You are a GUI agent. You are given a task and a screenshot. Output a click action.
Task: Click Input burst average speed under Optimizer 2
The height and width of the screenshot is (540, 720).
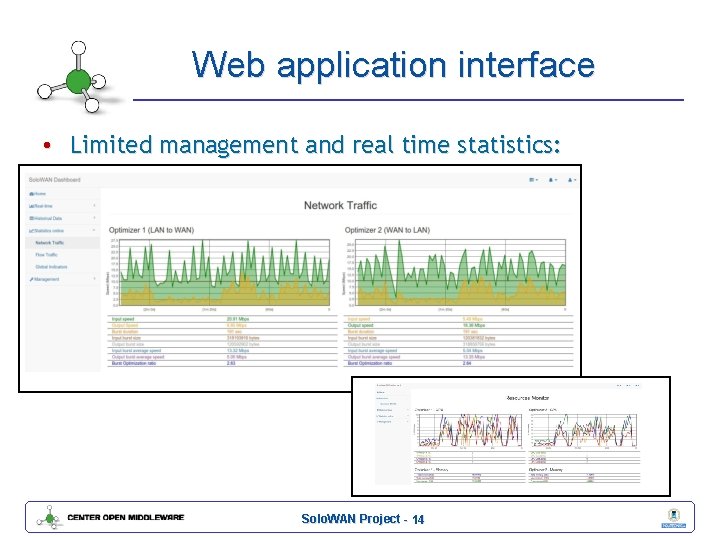point(459,350)
